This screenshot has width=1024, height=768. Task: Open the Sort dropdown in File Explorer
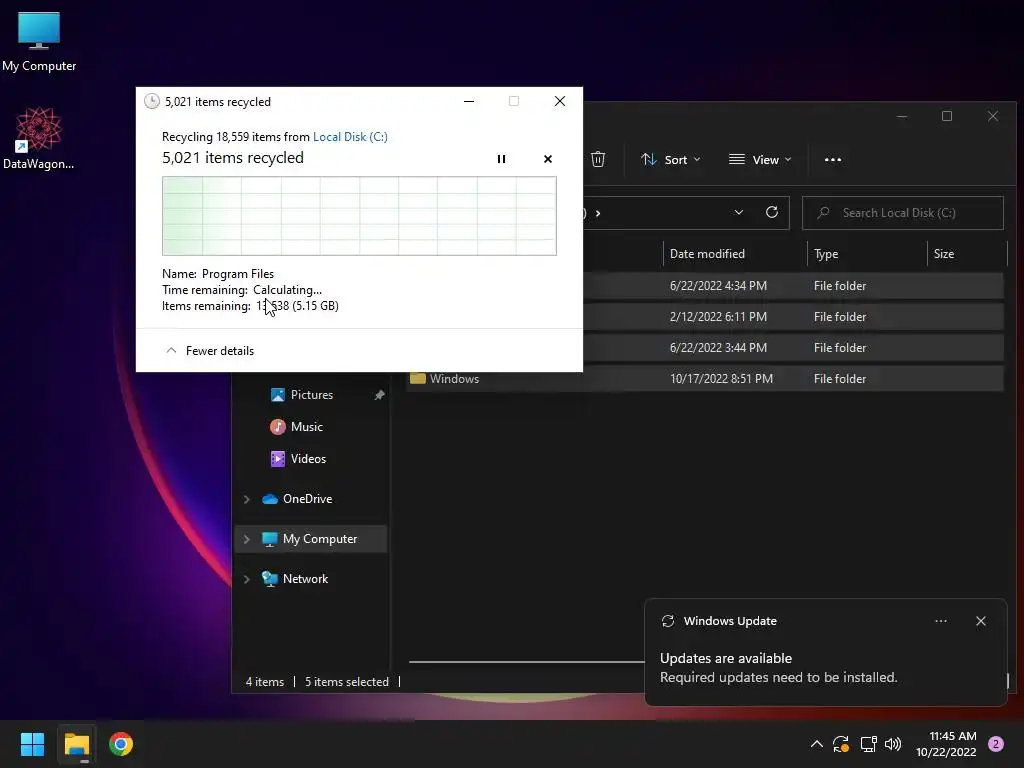671,159
